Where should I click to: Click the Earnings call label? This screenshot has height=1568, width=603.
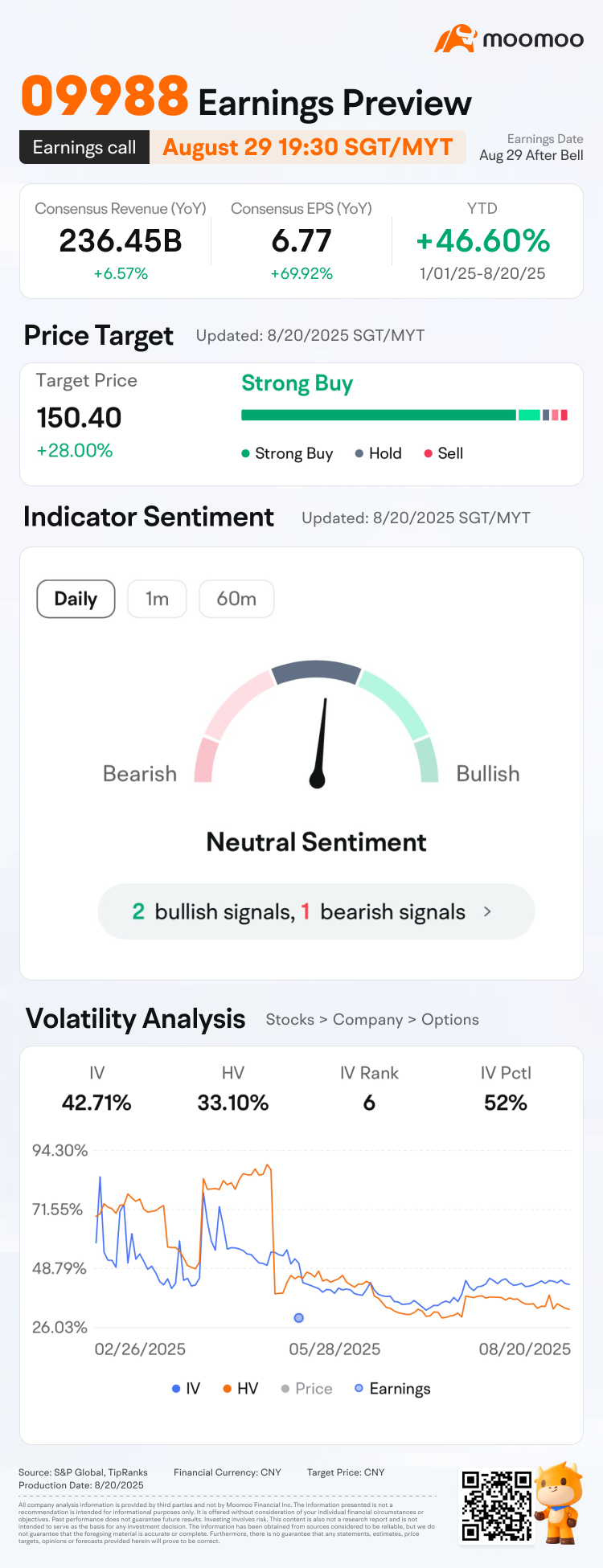tap(84, 148)
